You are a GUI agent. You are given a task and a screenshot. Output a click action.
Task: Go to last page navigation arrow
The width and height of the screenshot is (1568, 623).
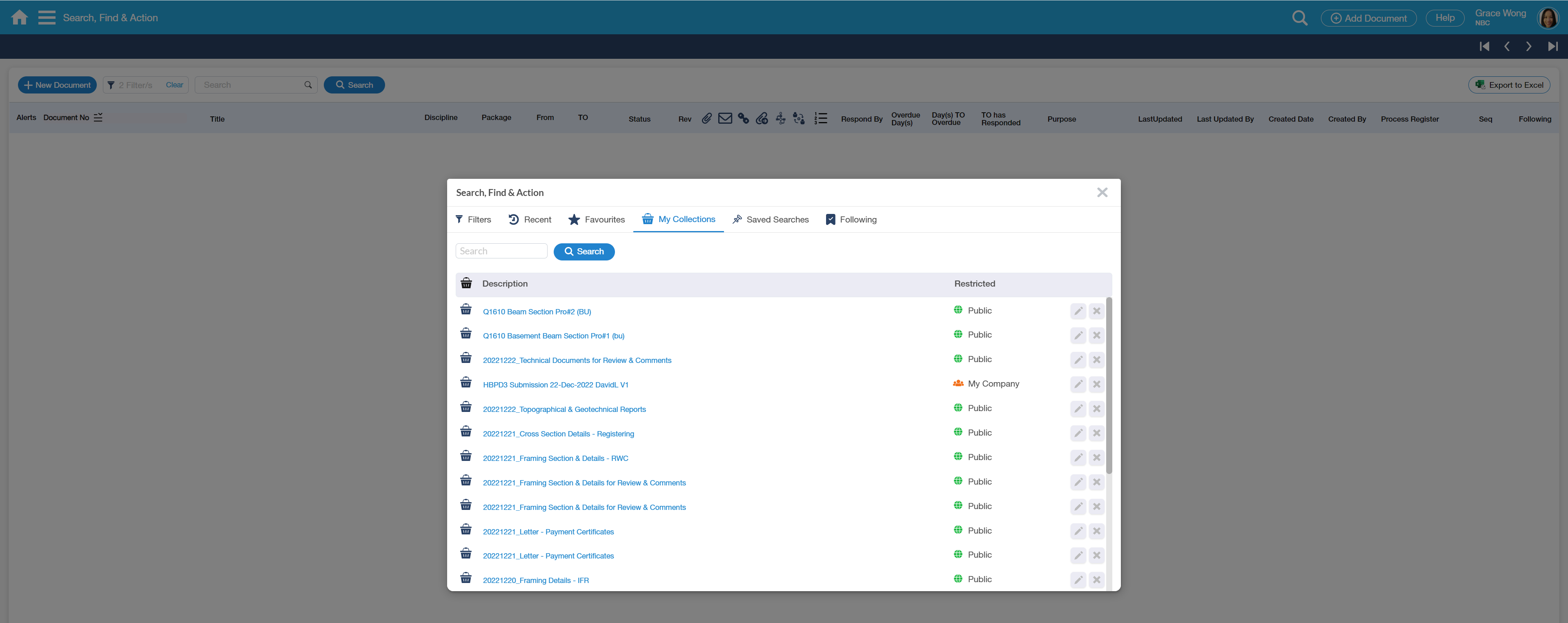[x=1552, y=47]
